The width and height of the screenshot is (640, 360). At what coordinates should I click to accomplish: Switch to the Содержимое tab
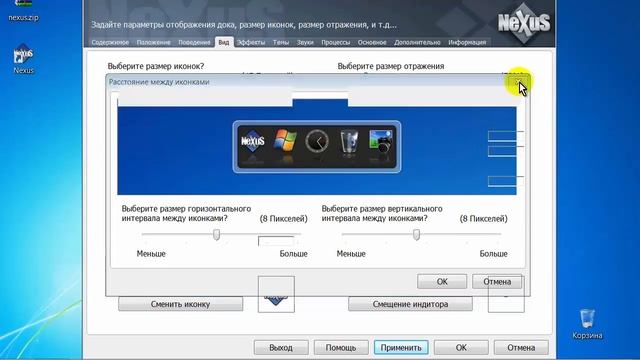tap(110, 42)
